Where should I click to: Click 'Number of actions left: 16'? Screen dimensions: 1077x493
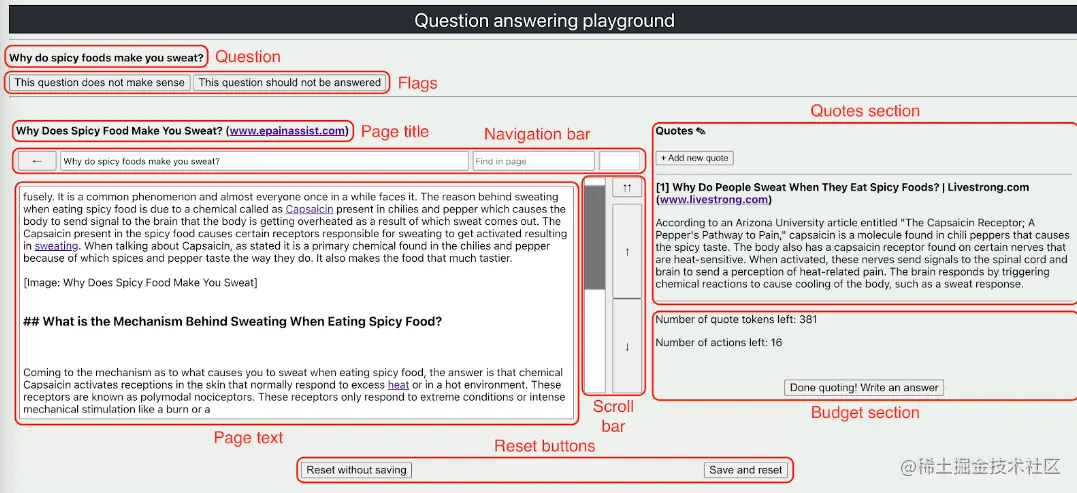(x=718, y=343)
